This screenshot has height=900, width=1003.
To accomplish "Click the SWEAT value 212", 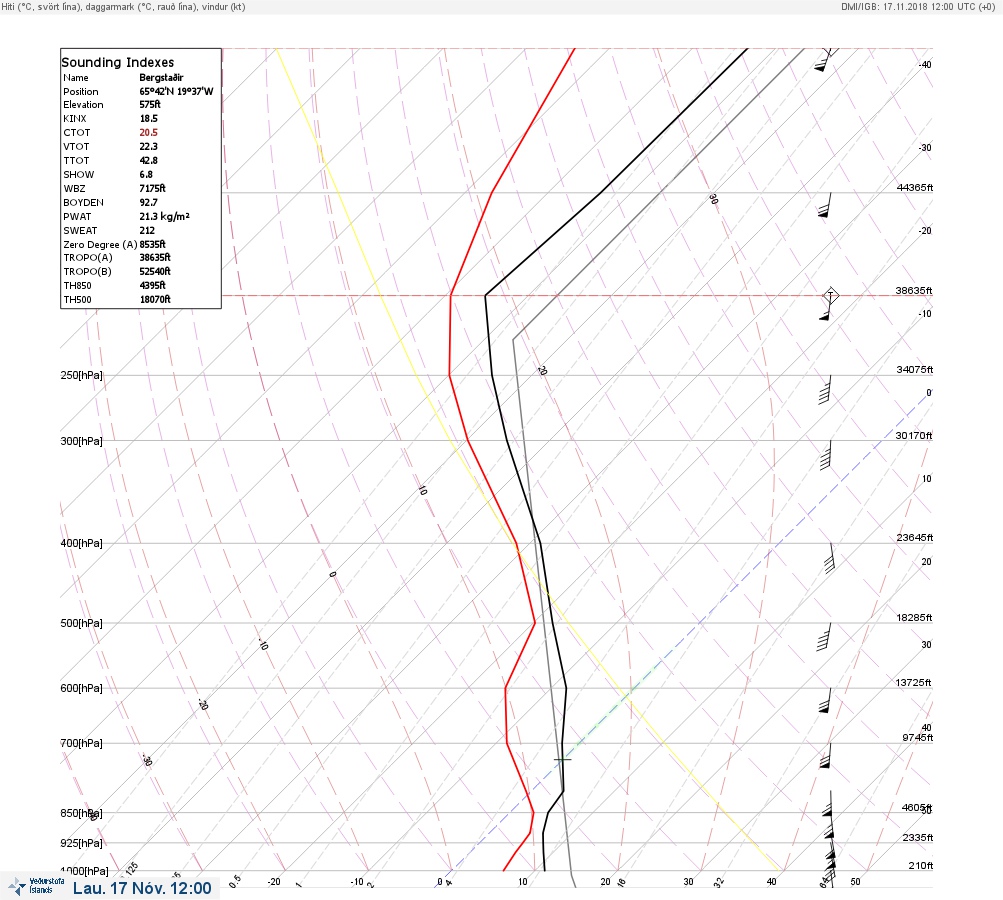I will pyautogui.click(x=147, y=230).
